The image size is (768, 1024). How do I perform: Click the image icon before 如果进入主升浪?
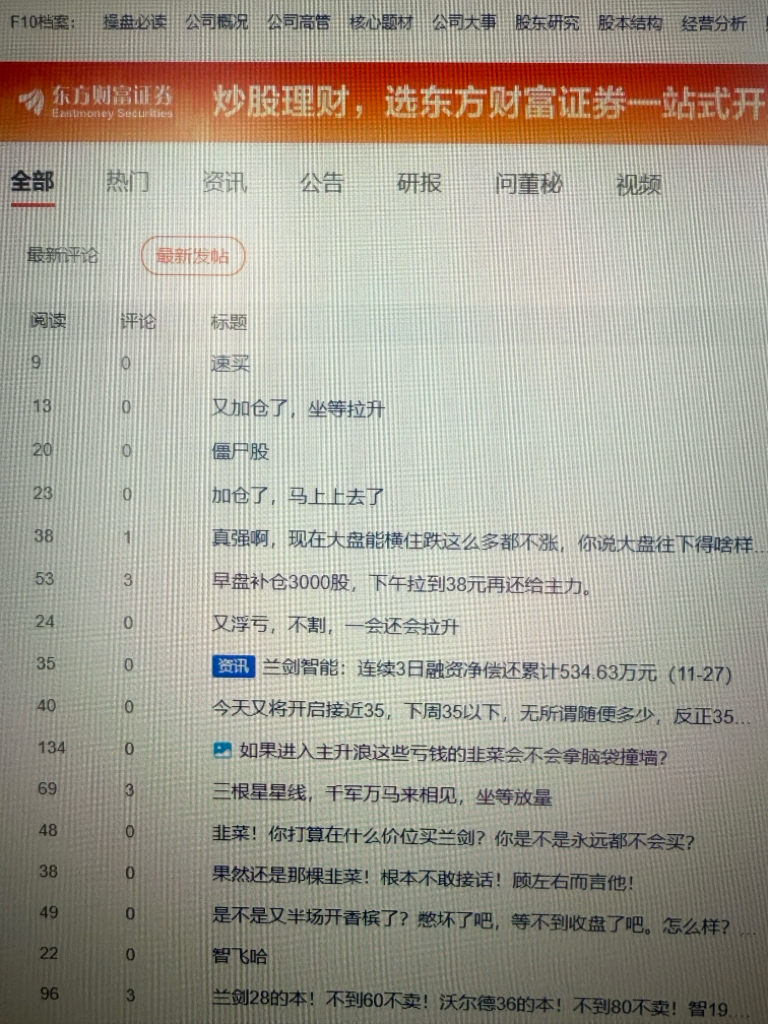click(x=222, y=750)
